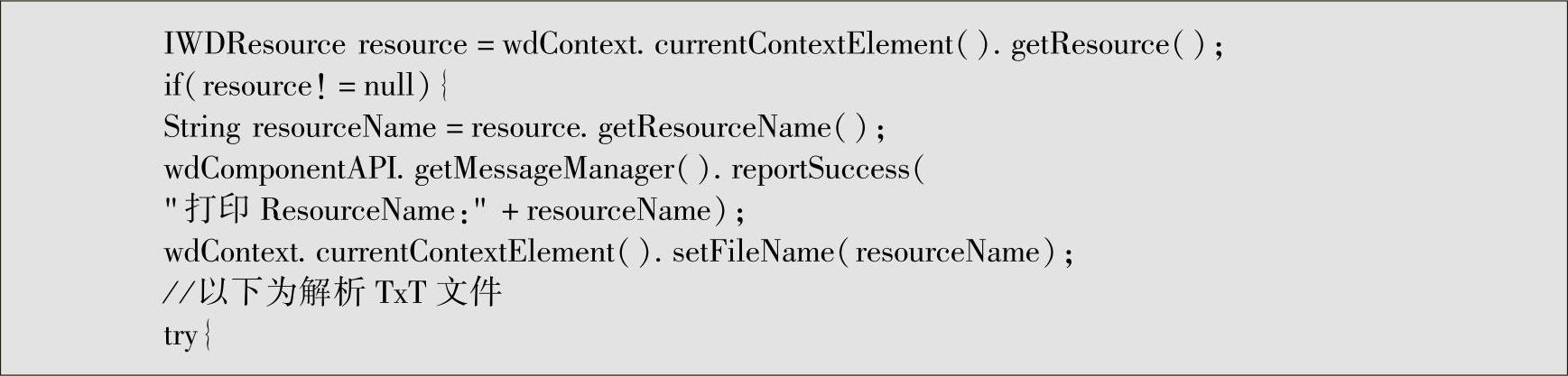Click the reportSuccess method name
Image resolution: width=1568 pixels, height=376 pixels.
(821, 169)
